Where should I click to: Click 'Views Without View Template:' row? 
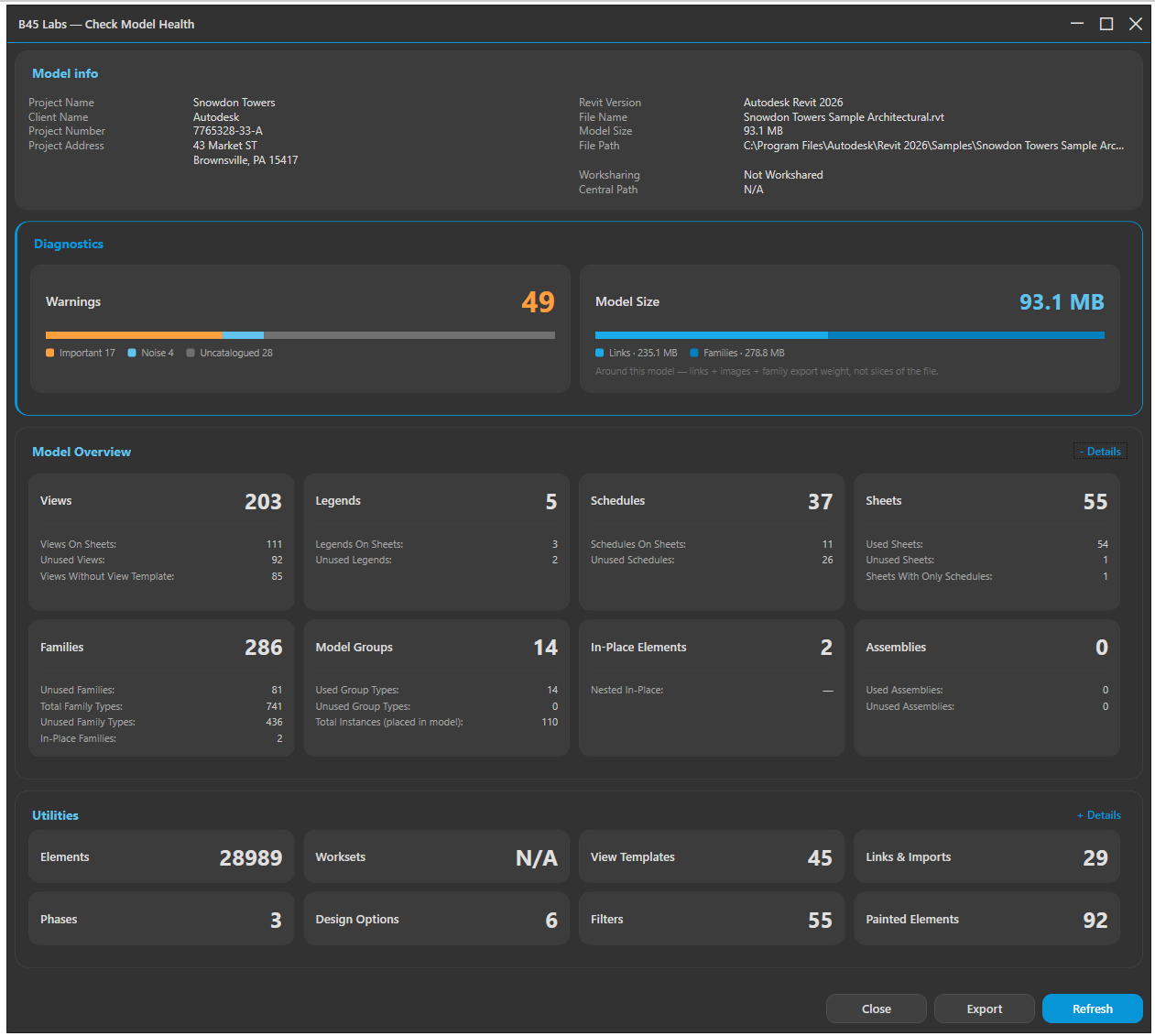point(161,576)
